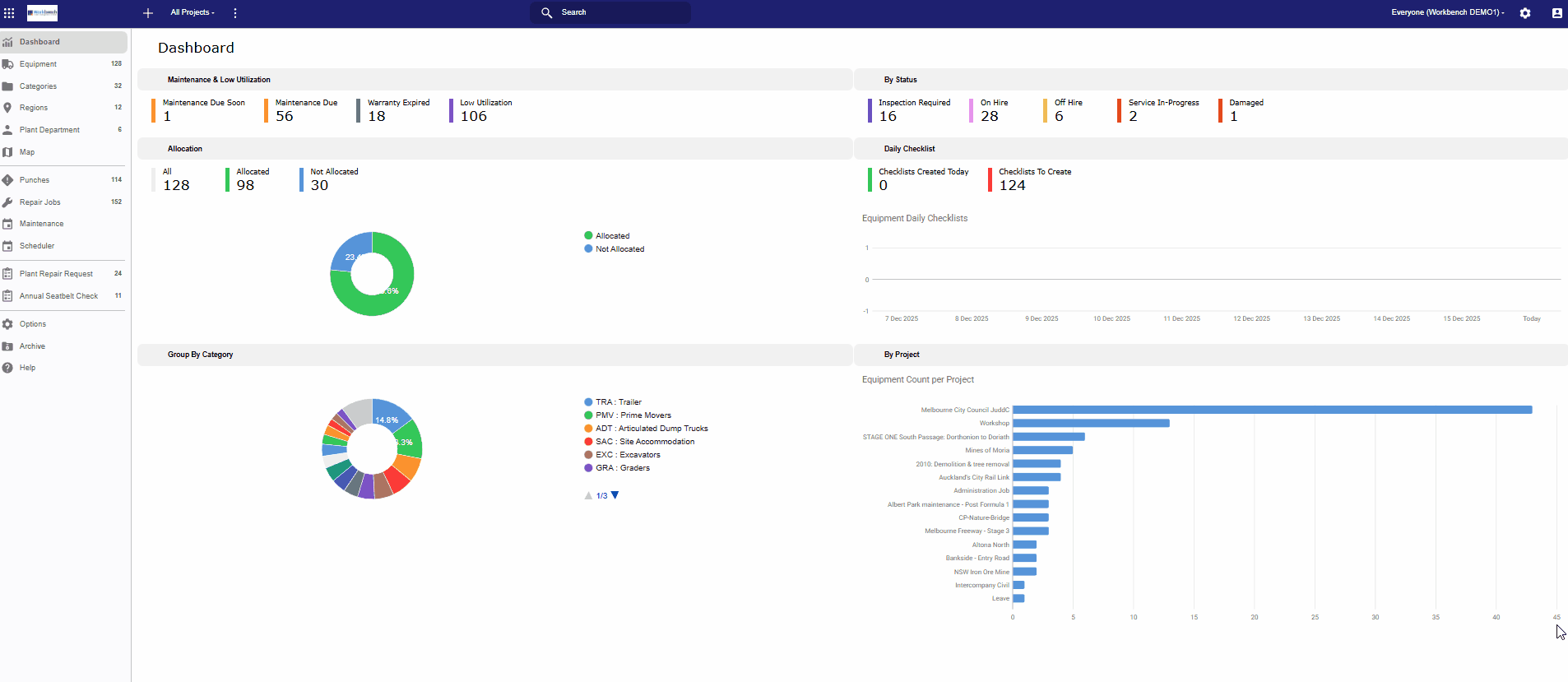Click the Plant Department person icon
This screenshot has height=682, width=1568.
coord(7,130)
